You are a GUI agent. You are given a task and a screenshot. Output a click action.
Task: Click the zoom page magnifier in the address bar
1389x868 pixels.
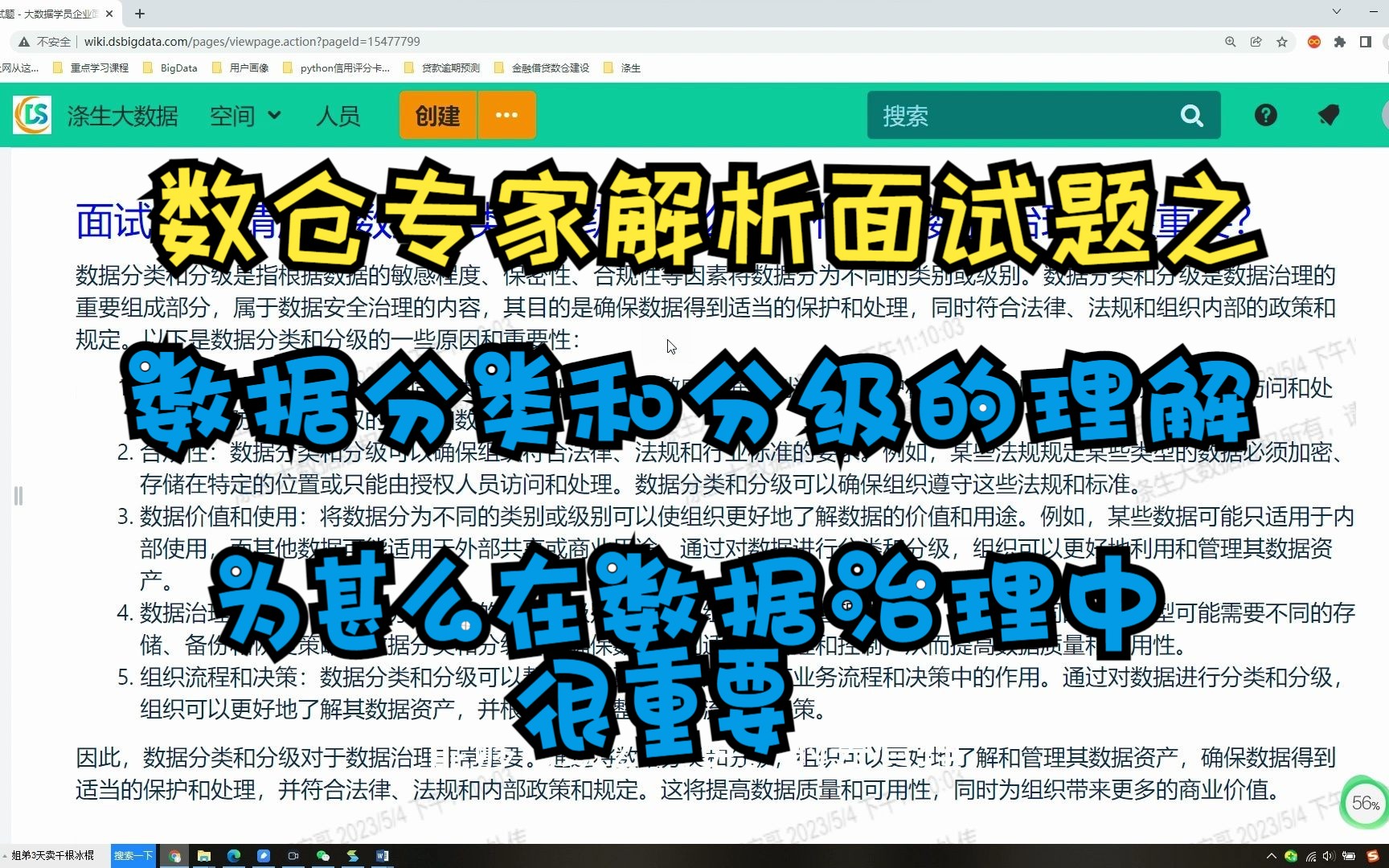pyautogui.click(x=1230, y=41)
